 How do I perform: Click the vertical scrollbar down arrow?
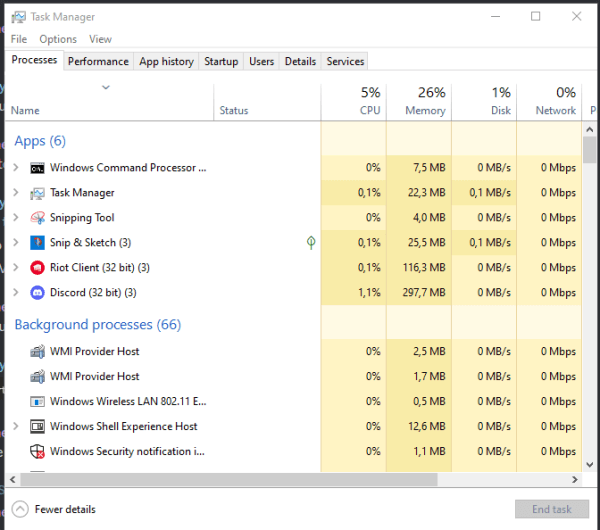(590, 465)
